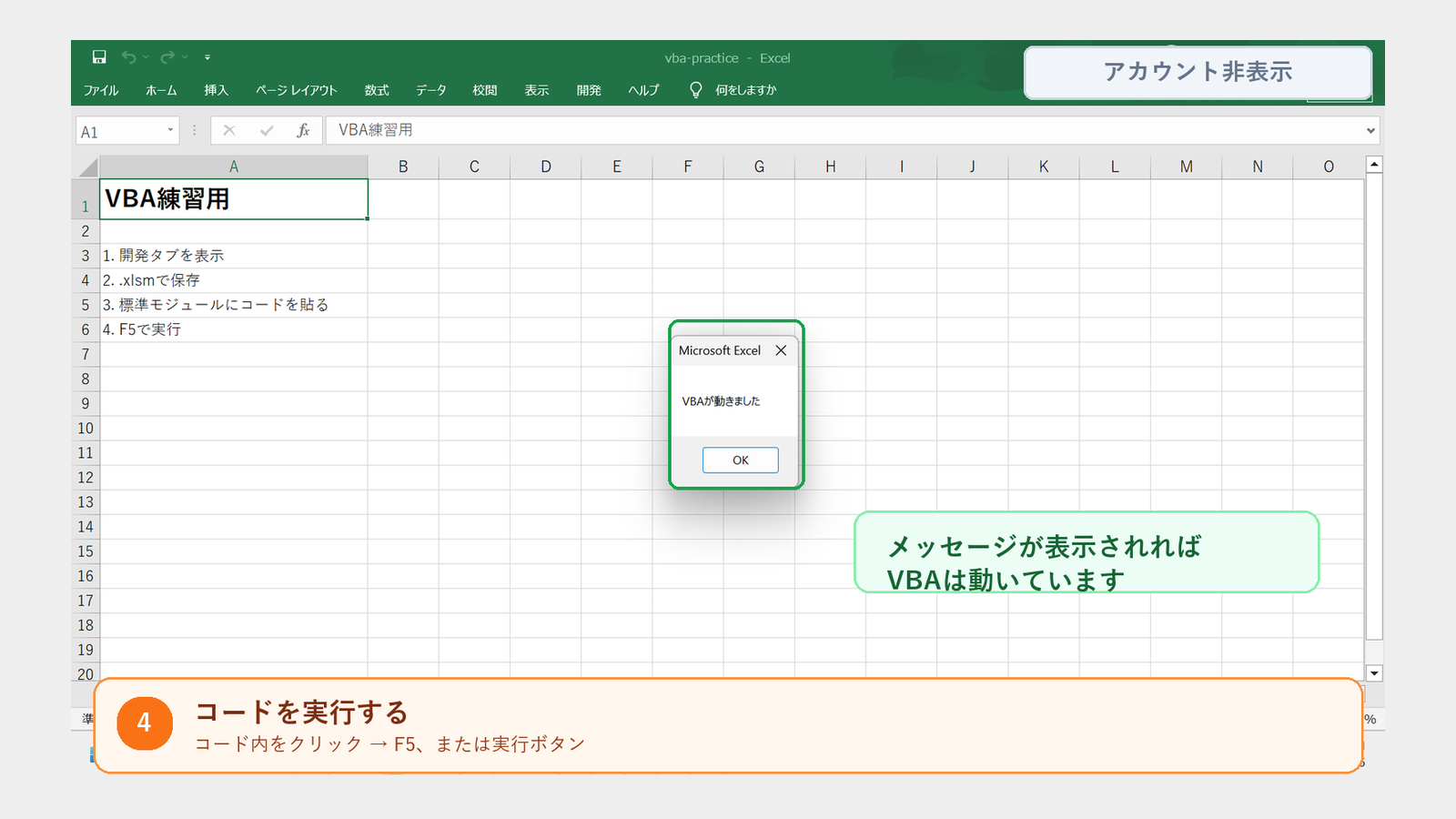Expand the Name Box dropdown arrow
Screen dimensions: 1456x819
click(170, 131)
